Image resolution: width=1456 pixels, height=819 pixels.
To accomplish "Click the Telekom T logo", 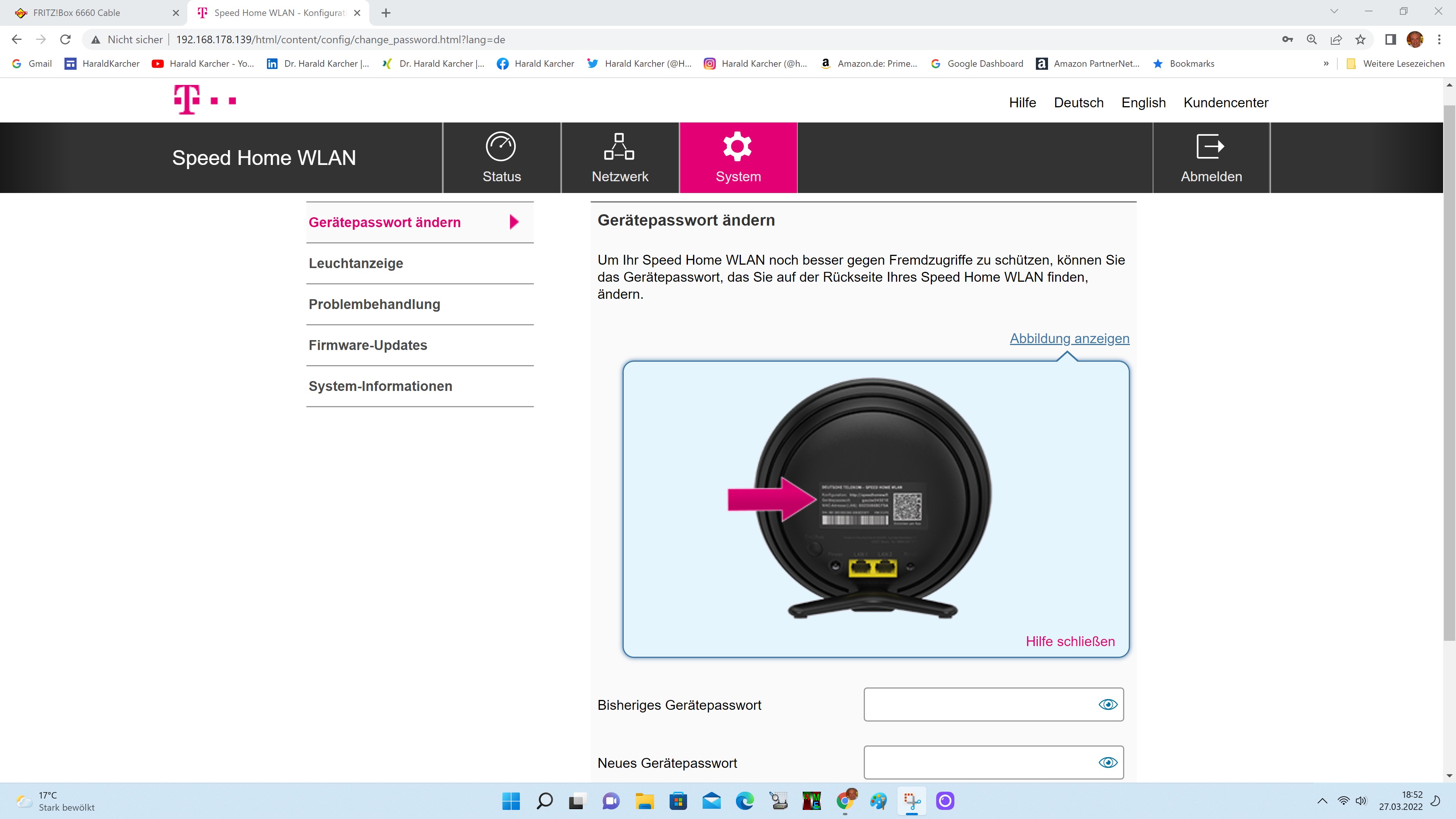I will pos(188,100).
